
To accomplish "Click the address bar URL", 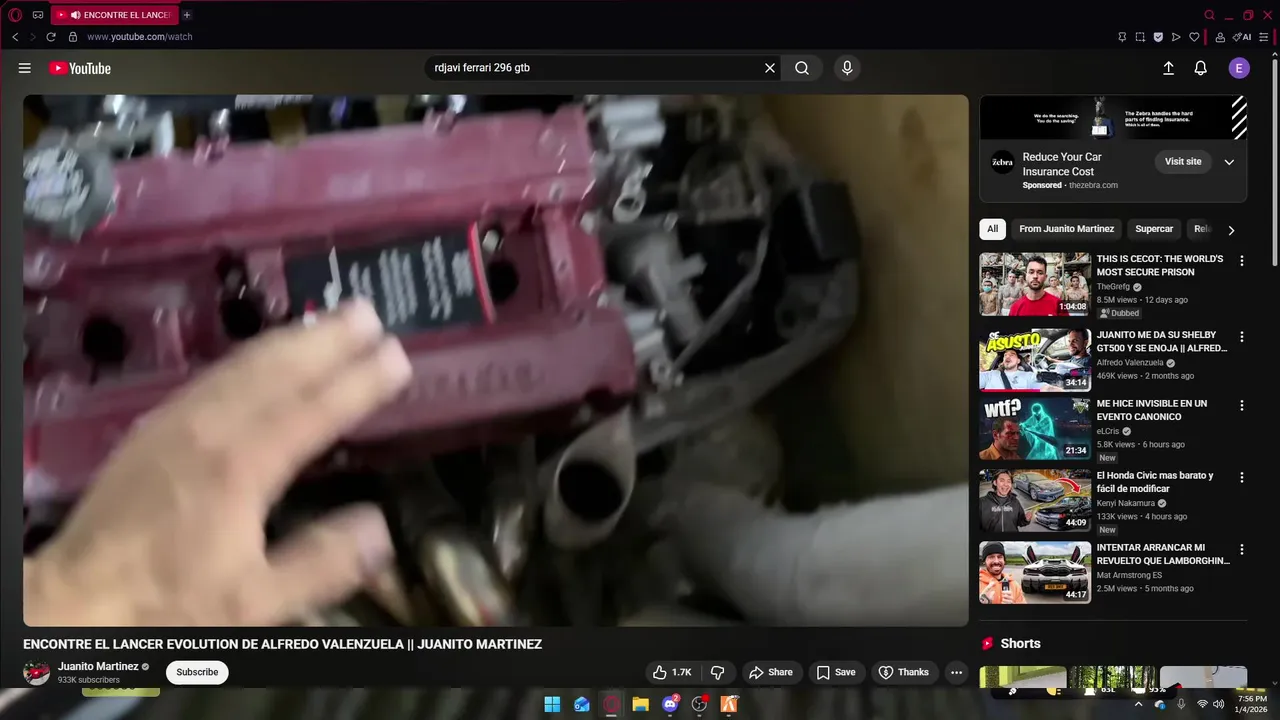I will pos(140,37).
